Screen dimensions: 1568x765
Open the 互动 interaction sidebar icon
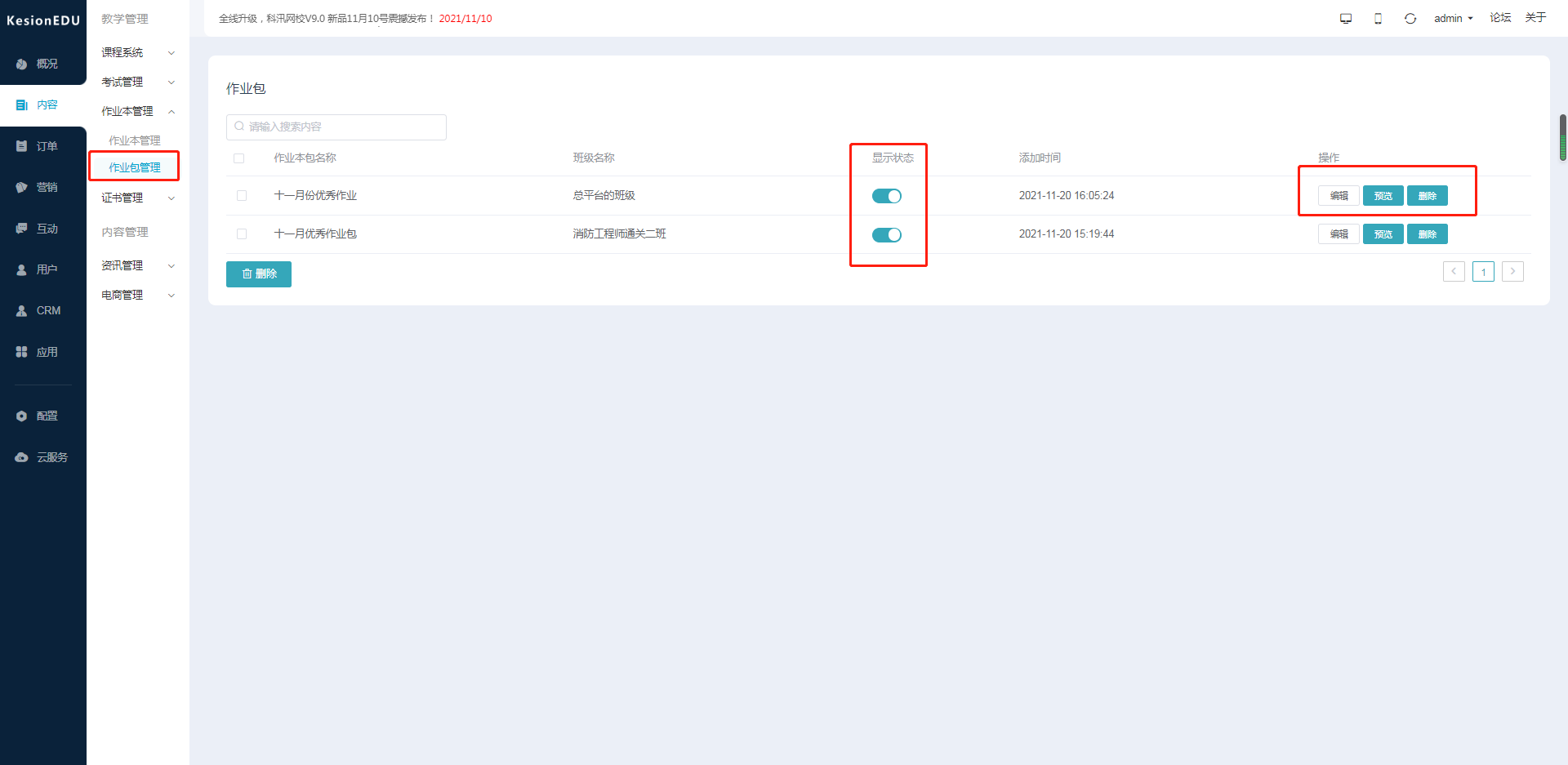coord(22,229)
